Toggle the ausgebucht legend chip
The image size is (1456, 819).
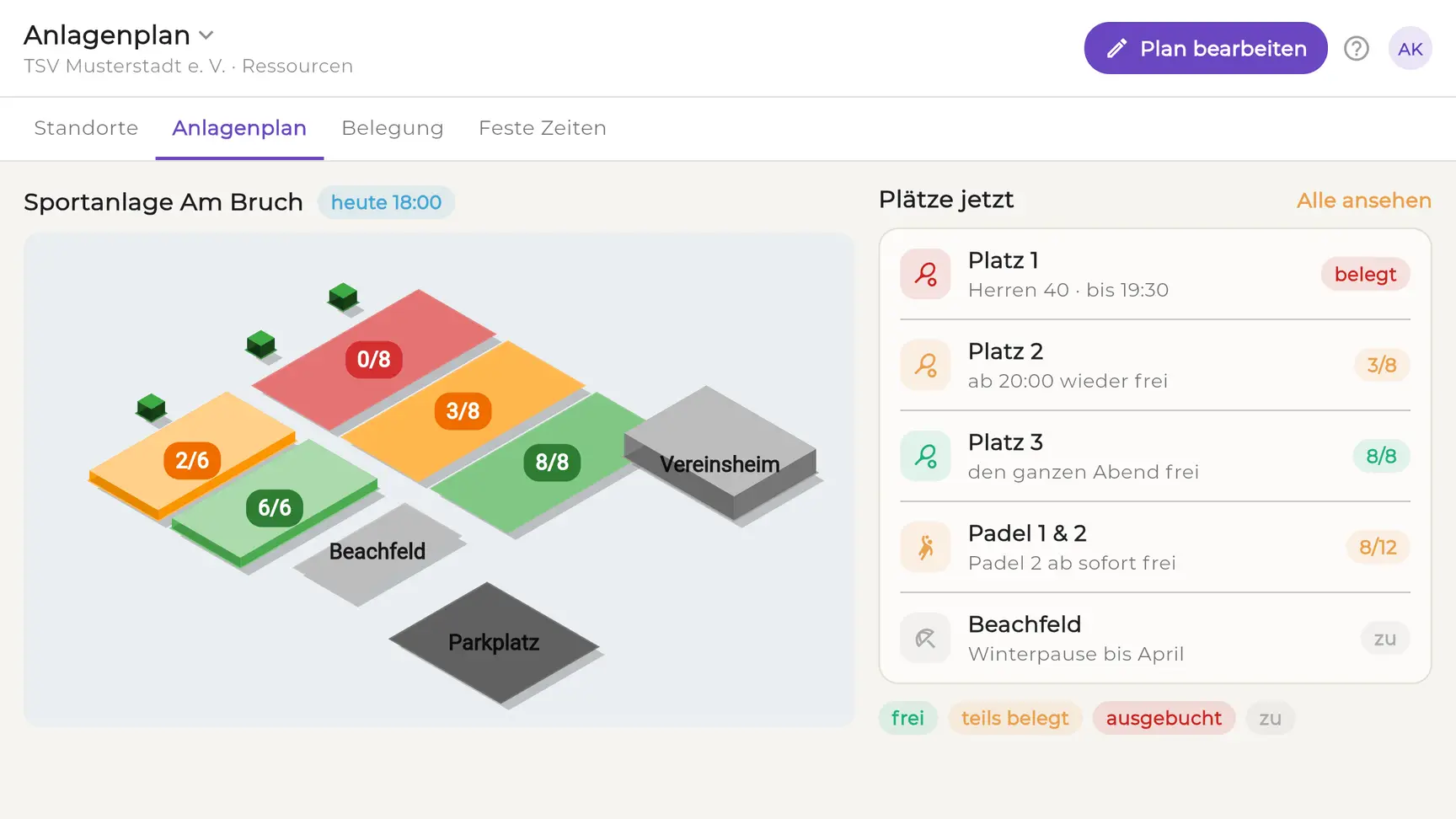click(1164, 718)
